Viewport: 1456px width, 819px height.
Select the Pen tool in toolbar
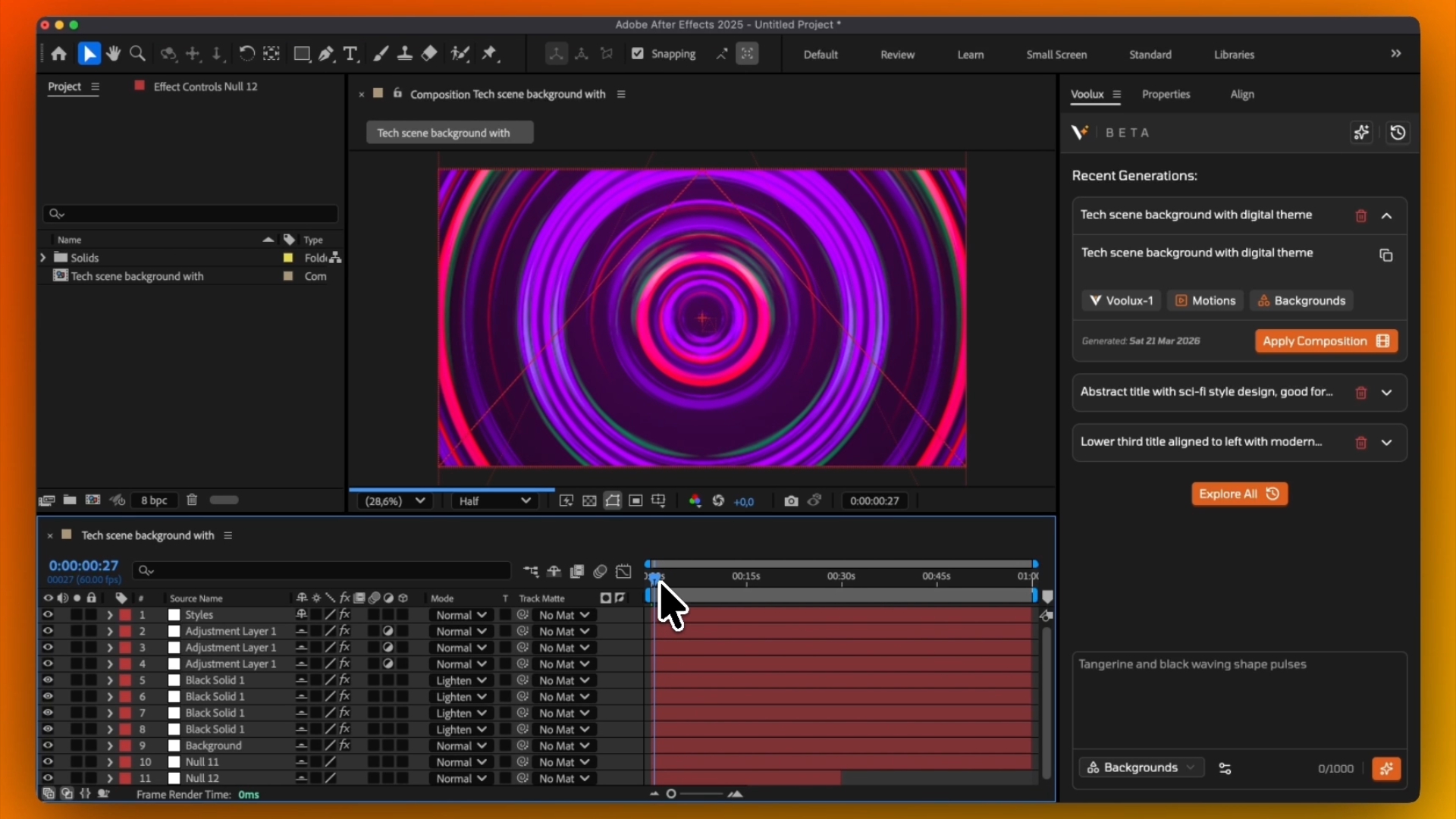click(x=326, y=54)
